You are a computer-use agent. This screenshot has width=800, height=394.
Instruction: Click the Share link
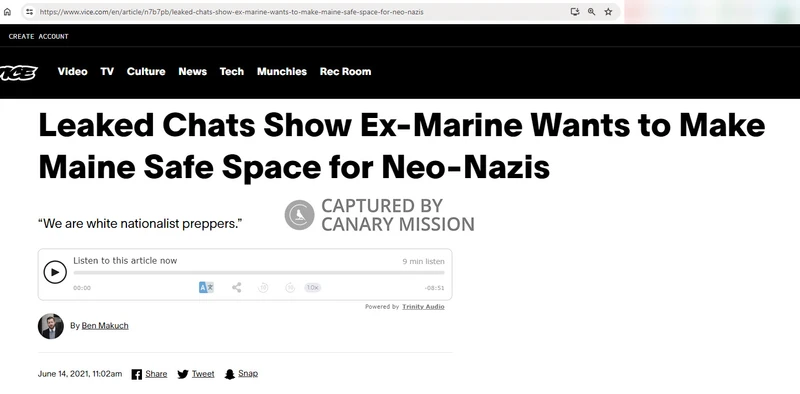tap(156, 374)
